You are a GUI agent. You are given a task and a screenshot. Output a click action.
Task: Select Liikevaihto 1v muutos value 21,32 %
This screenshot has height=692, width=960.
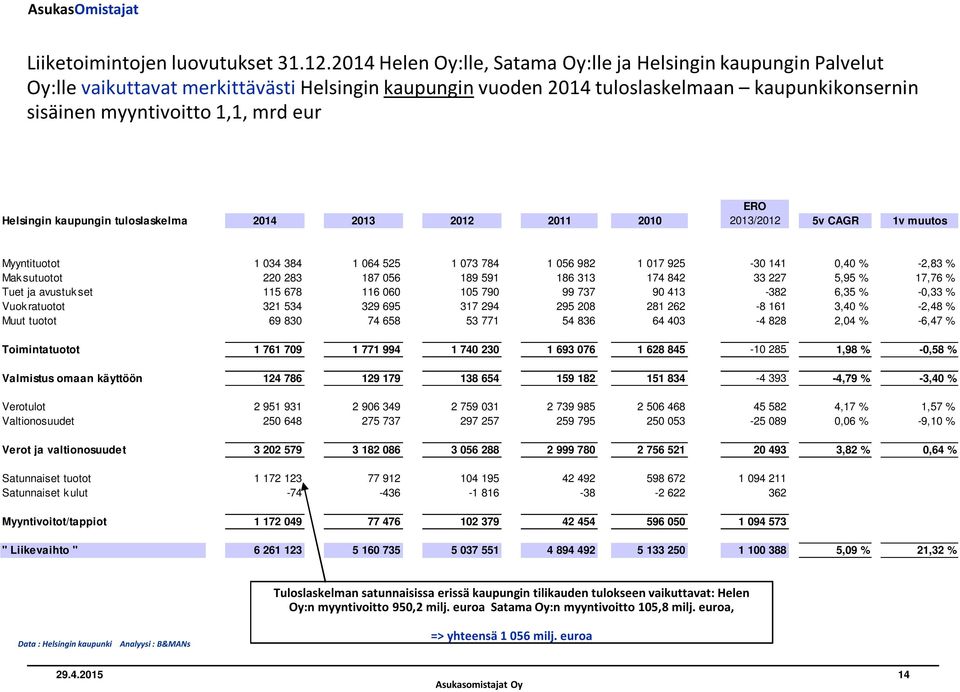point(937,550)
